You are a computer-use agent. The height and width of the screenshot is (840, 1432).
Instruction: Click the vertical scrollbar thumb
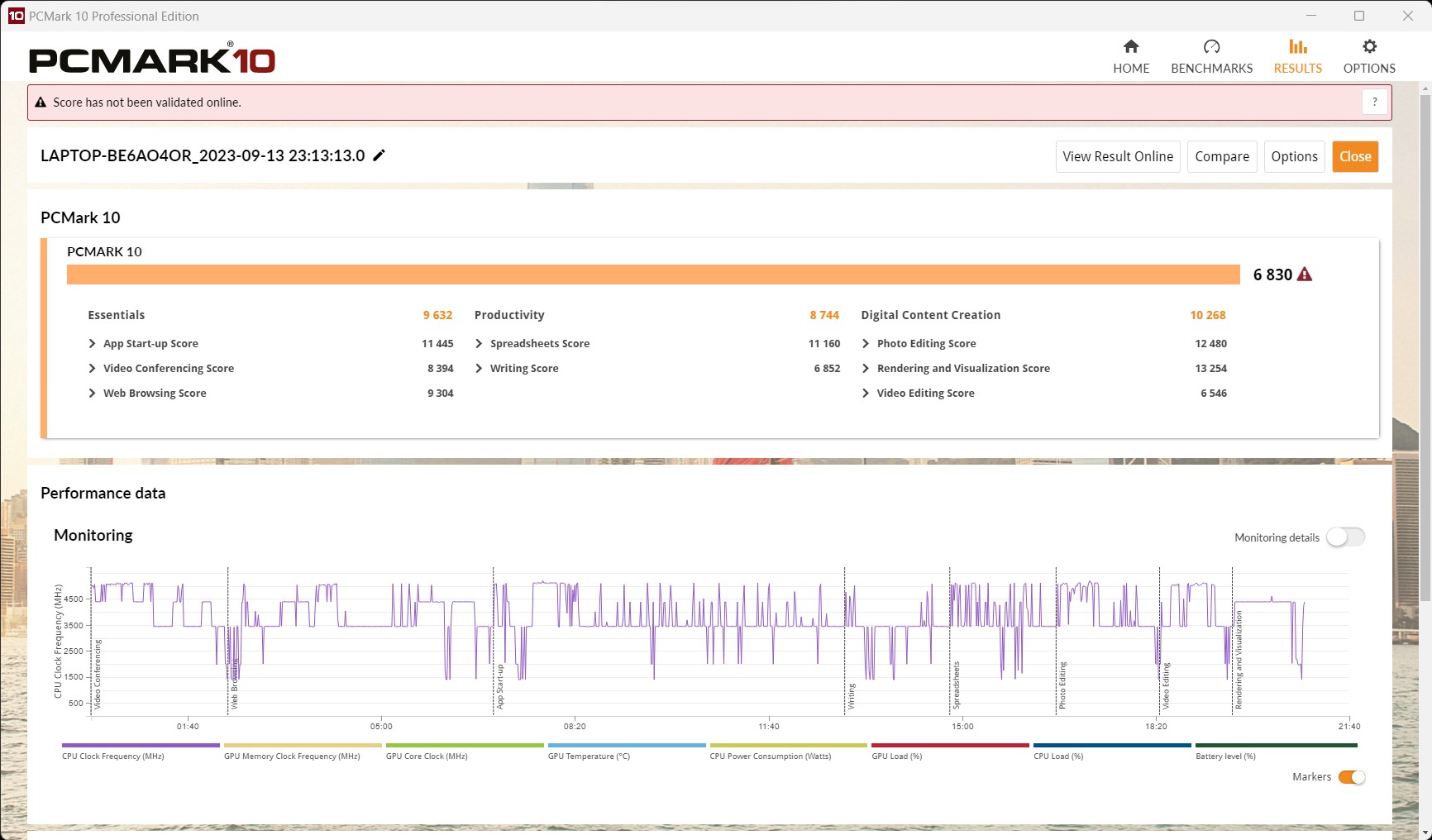point(1425,347)
